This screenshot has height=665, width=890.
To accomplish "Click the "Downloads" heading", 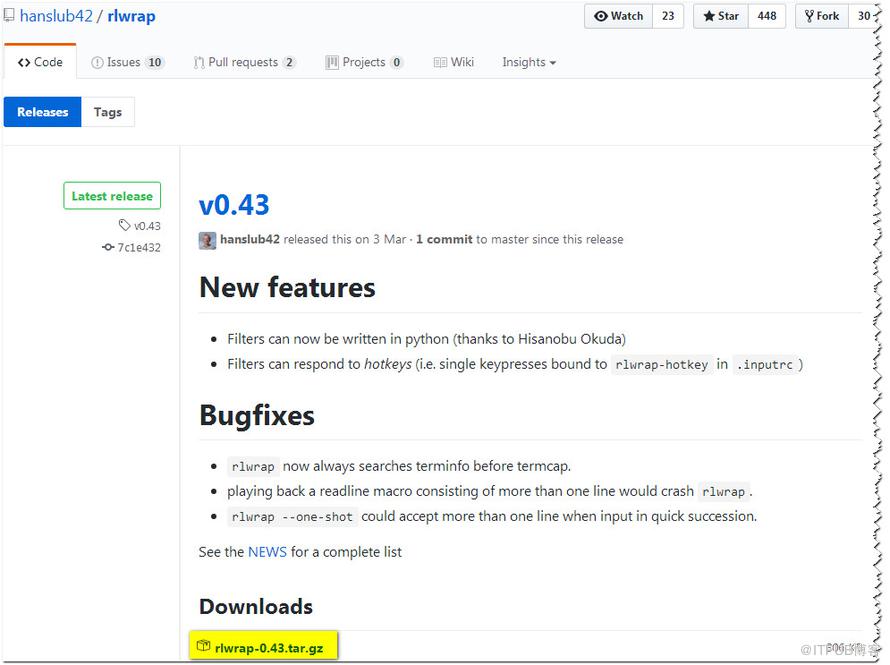I will 256,607.
